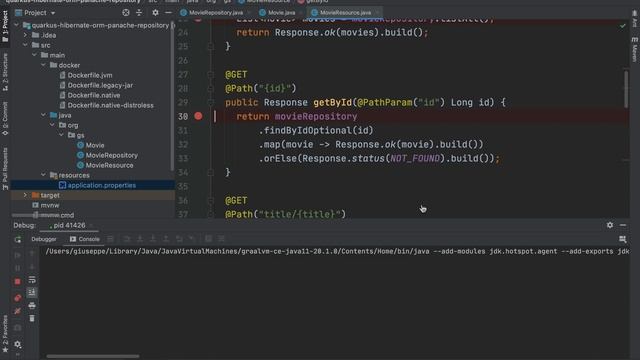Hide the Project panel with the minus icon
This screenshot has width=640, height=360.
pos(168,13)
